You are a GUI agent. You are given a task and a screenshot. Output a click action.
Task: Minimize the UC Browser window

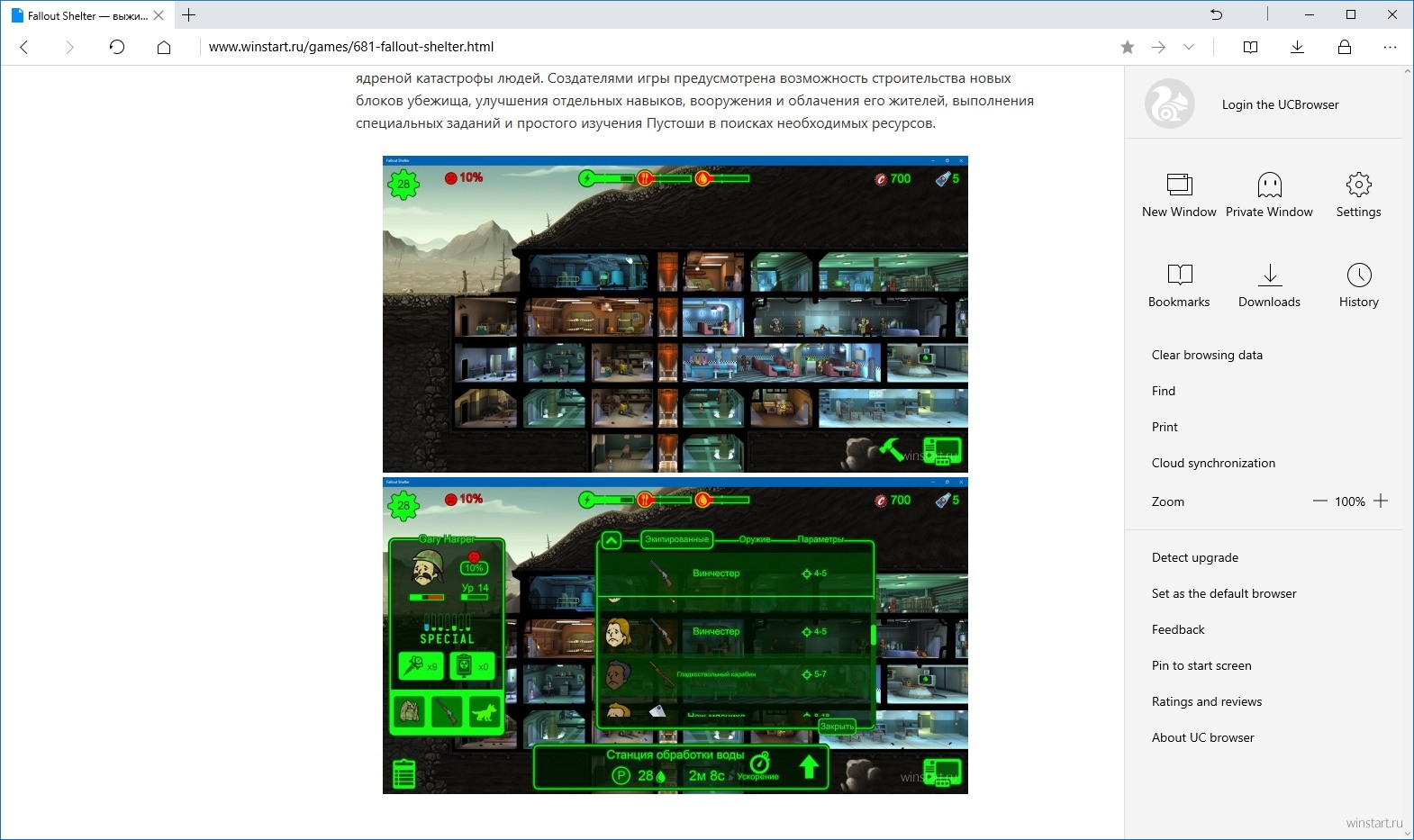tap(1310, 14)
